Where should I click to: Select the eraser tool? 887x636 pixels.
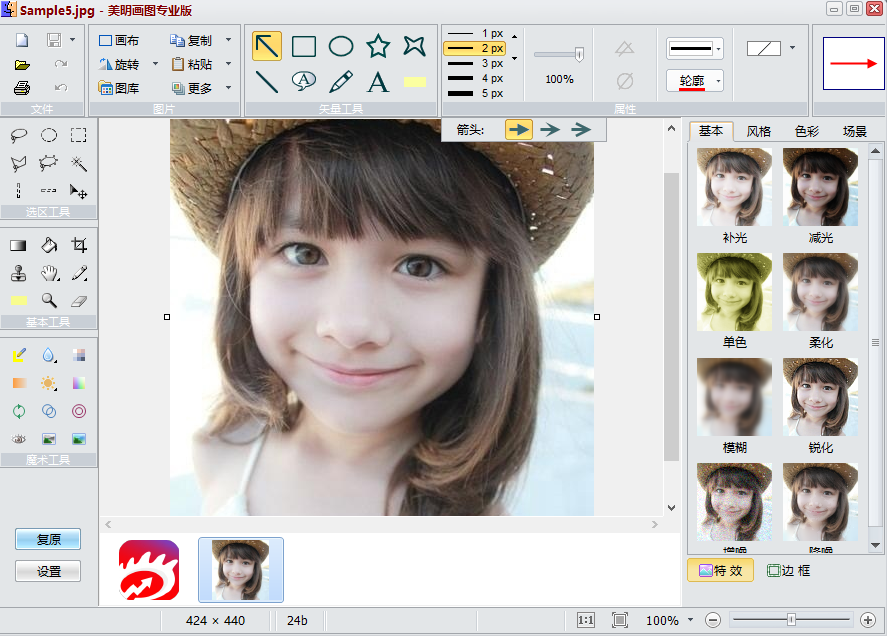(x=79, y=300)
